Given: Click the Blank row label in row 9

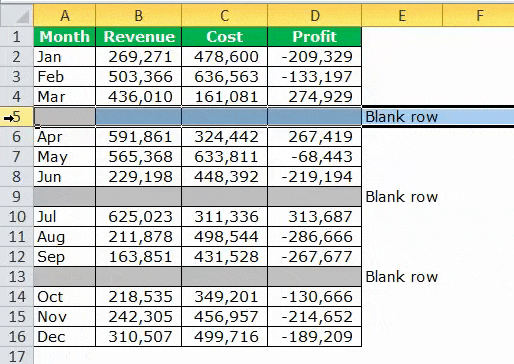Looking at the screenshot, I should point(401,197).
